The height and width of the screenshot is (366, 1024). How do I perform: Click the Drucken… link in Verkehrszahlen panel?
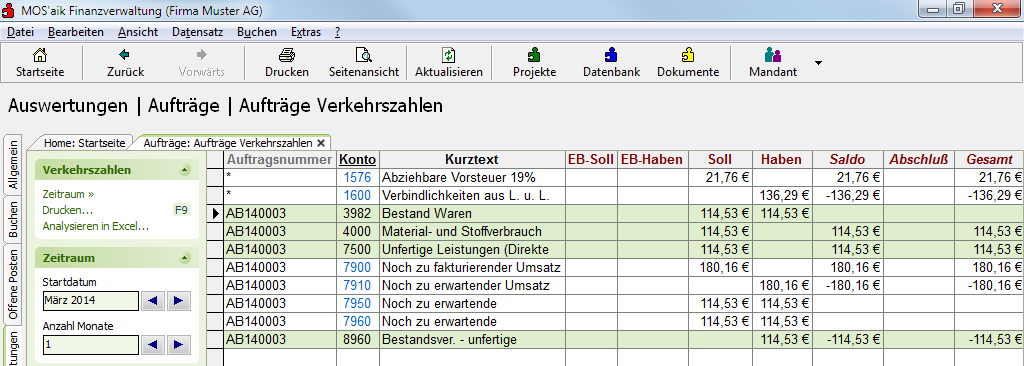tap(67, 210)
